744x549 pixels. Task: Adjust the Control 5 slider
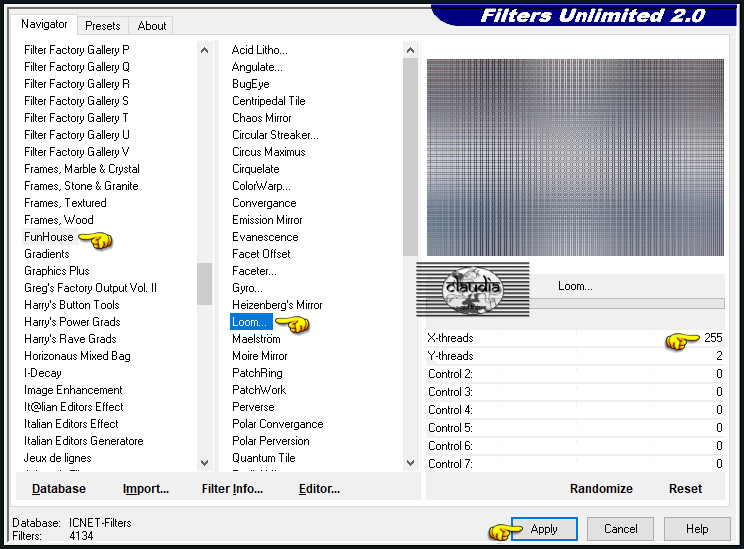(x=575, y=428)
